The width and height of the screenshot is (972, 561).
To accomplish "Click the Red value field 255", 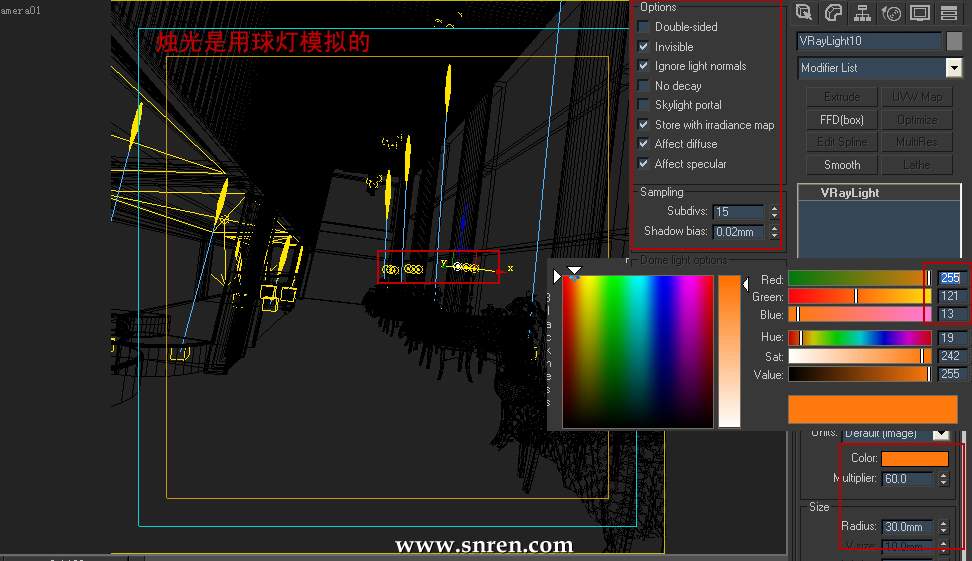I will (x=952, y=278).
